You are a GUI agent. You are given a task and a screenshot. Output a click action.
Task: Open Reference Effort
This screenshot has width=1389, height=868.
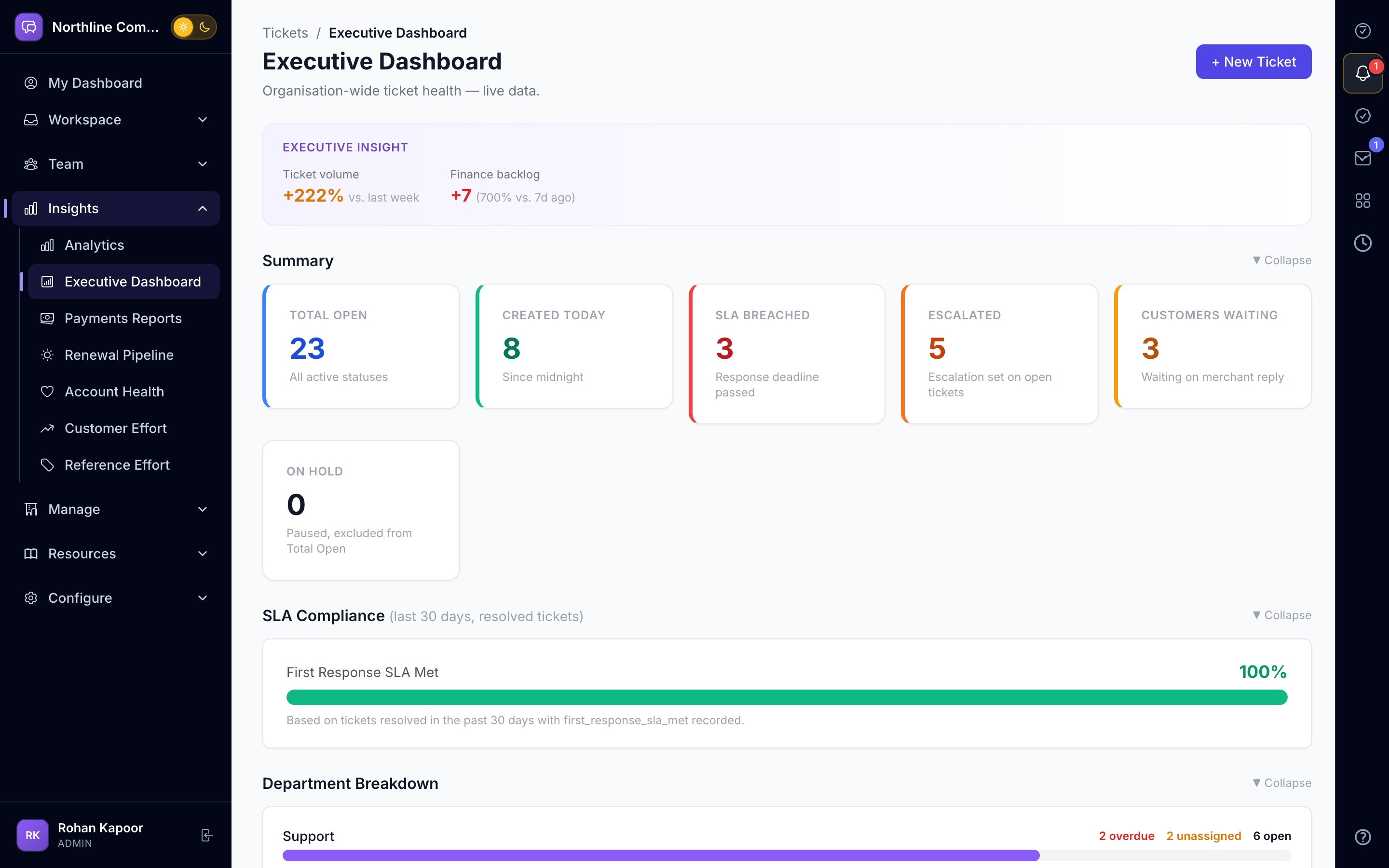[123, 465]
